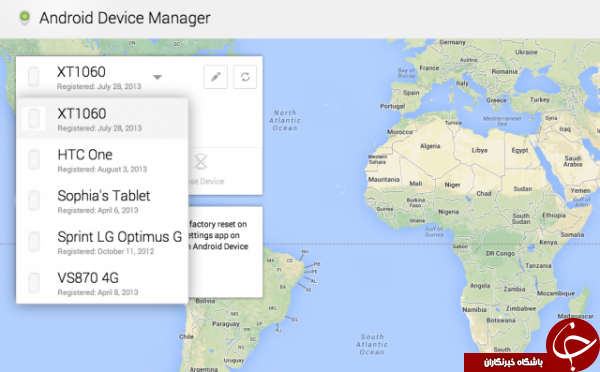Choose Sophia's Tablet from the list

[102, 201]
